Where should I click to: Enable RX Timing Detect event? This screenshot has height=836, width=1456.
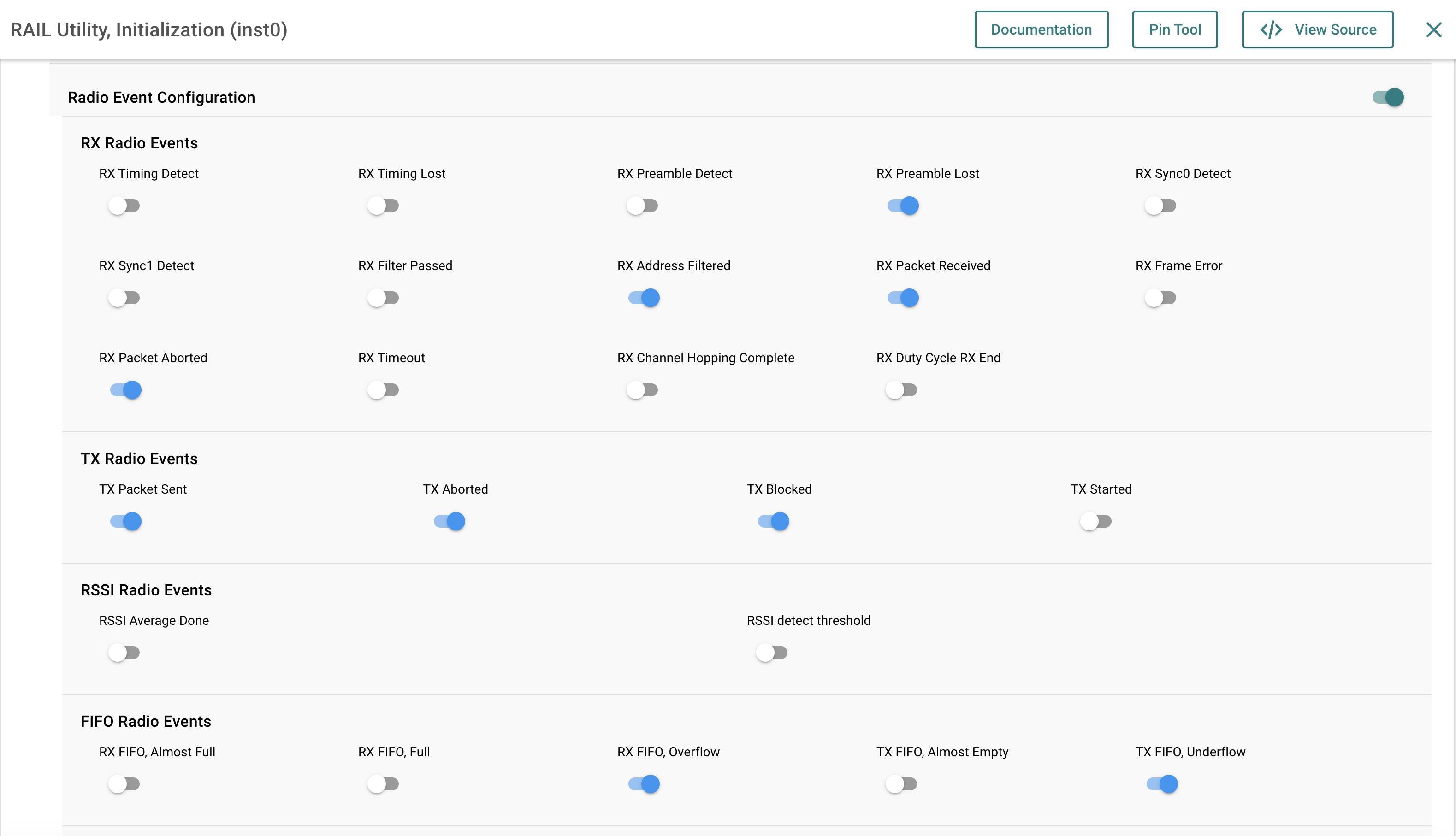124,206
